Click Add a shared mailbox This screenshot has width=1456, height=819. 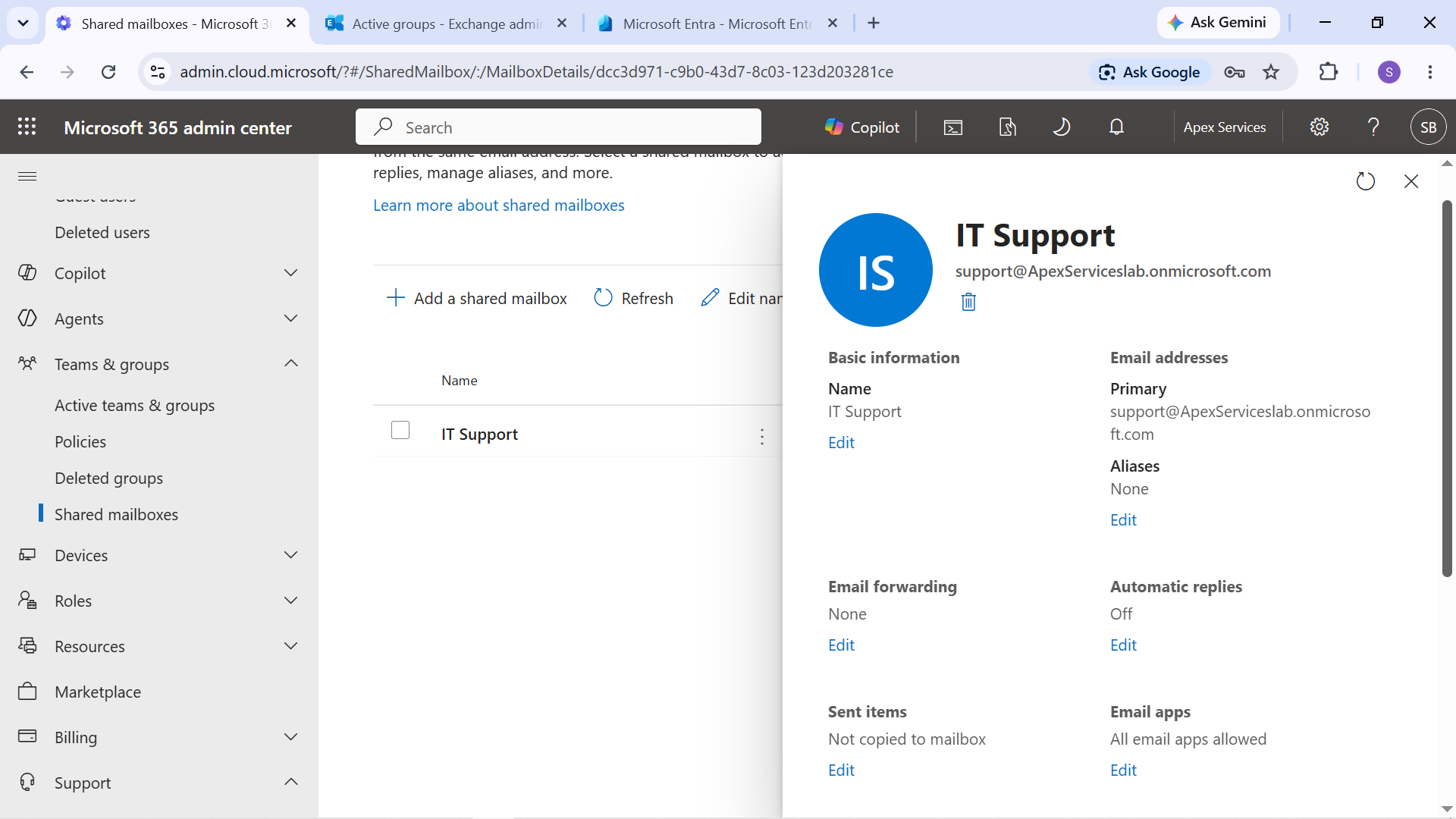pyautogui.click(x=476, y=299)
